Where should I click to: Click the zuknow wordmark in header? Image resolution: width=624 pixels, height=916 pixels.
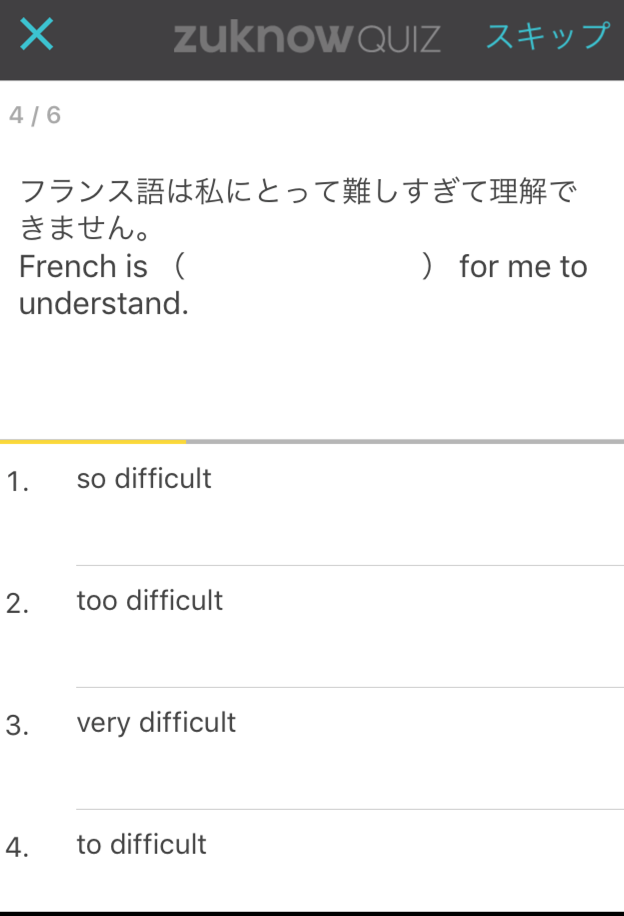click(x=263, y=37)
